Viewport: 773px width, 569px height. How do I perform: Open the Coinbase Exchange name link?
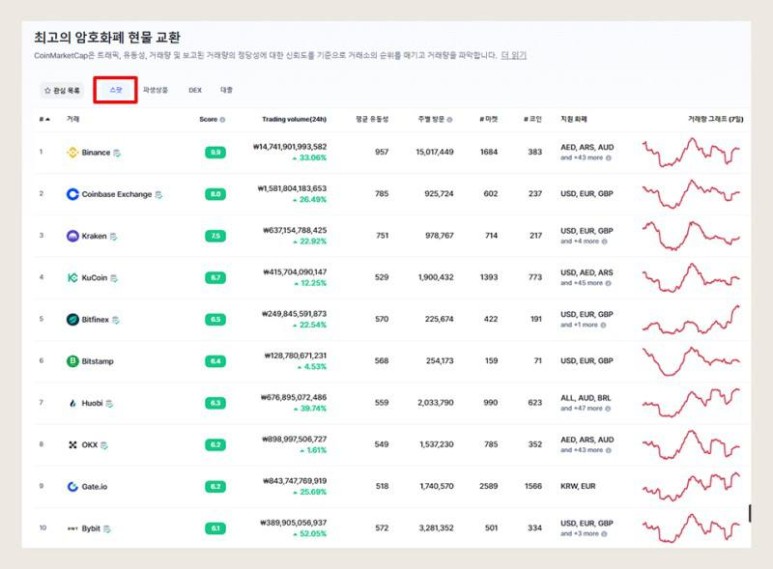117,194
